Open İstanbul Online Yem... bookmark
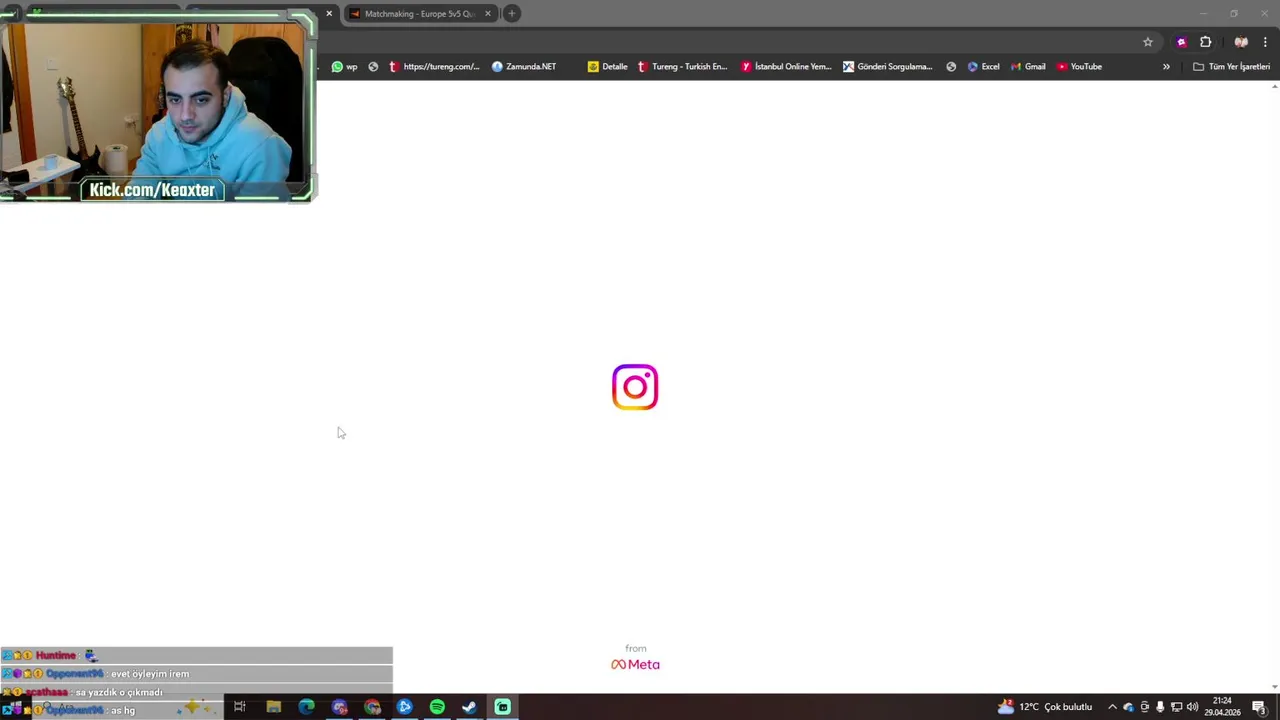Screen dimensions: 1280x720 tap(786, 67)
